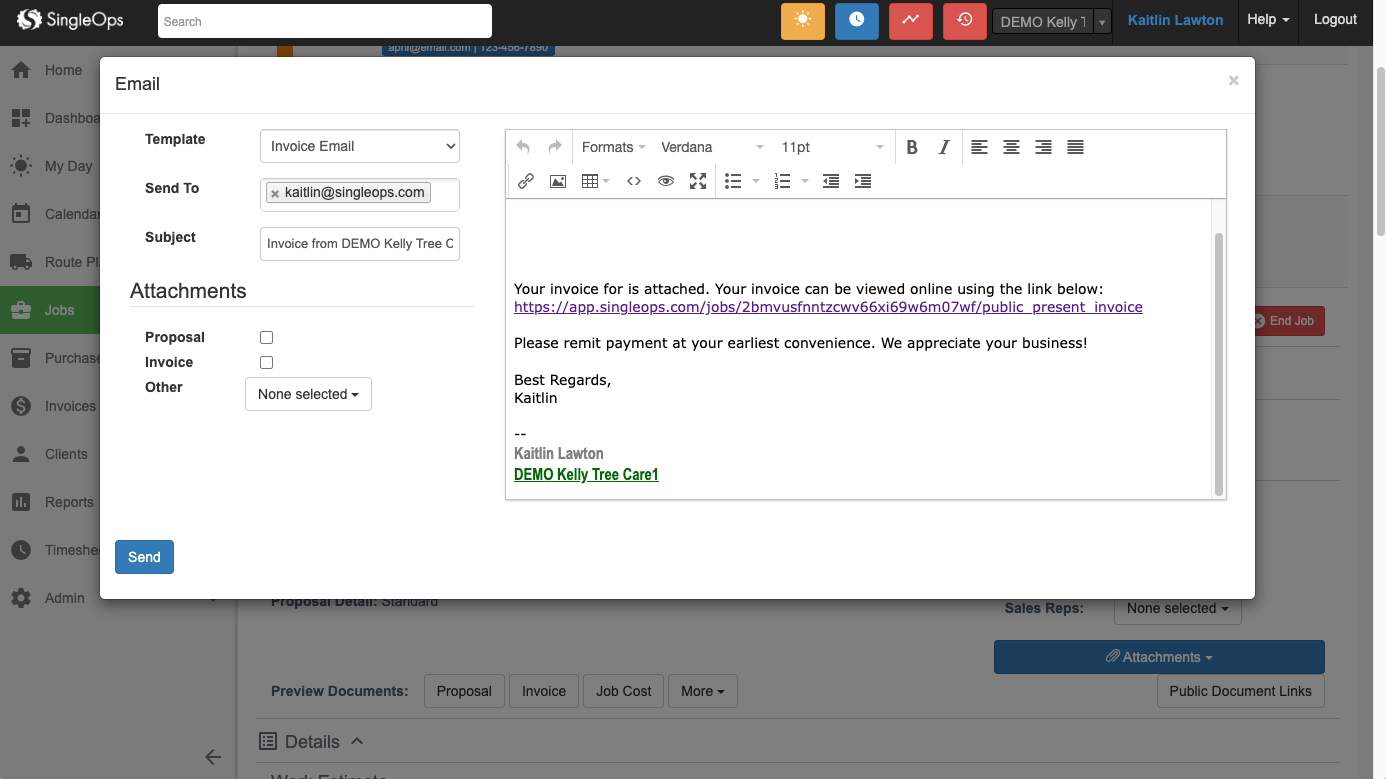Insert a link using the chain icon
Image resolution: width=1386 pixels, height=779 pixels.
[x=525, y=181]
